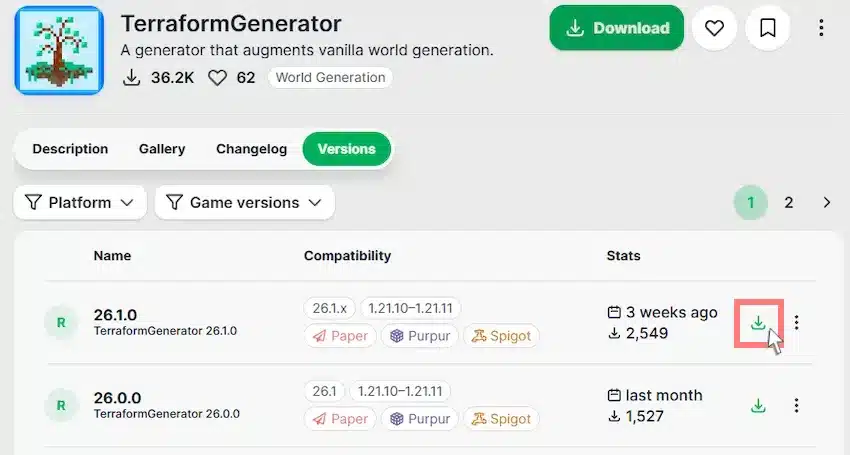
Task: Open more options for version 26.1.0
Action: coord(796,323)
